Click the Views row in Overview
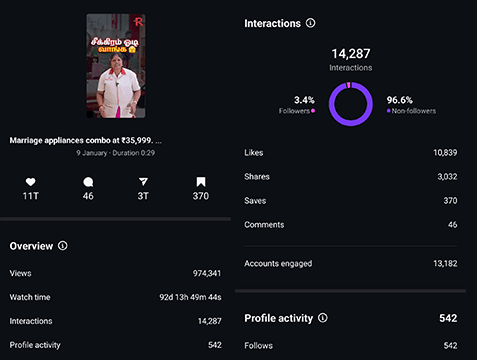The image size is (477, 360). (x=115, y=273)
